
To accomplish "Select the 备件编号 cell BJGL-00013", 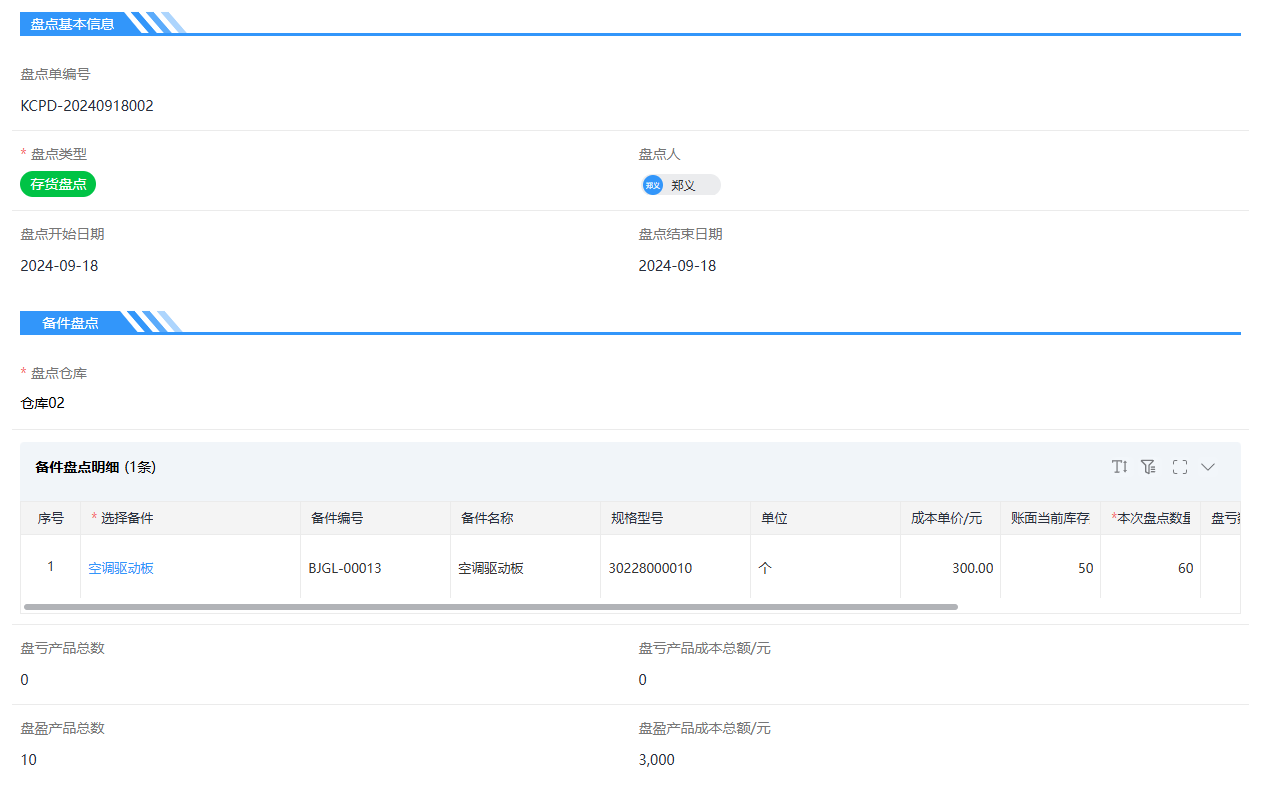I will [x=345, y=568].
